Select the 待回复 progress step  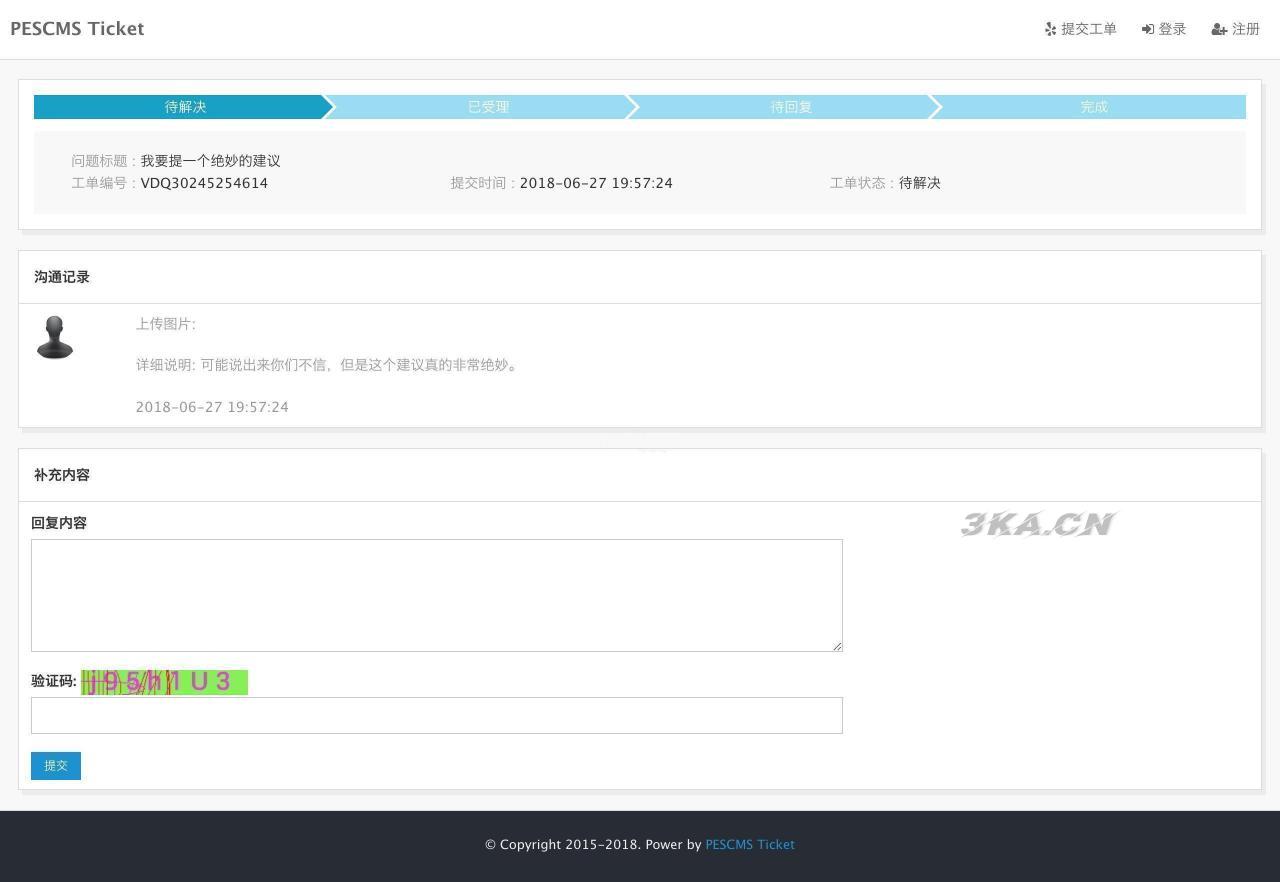point(790,107)
